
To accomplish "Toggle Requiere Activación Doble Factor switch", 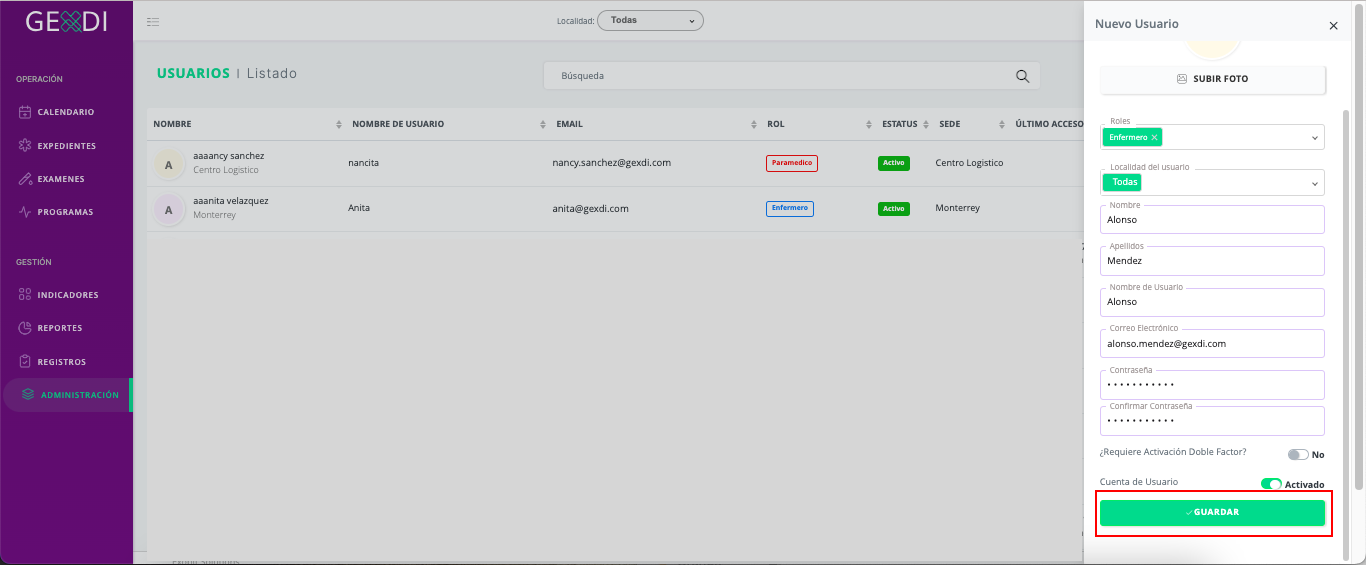I will point(1298,454).
